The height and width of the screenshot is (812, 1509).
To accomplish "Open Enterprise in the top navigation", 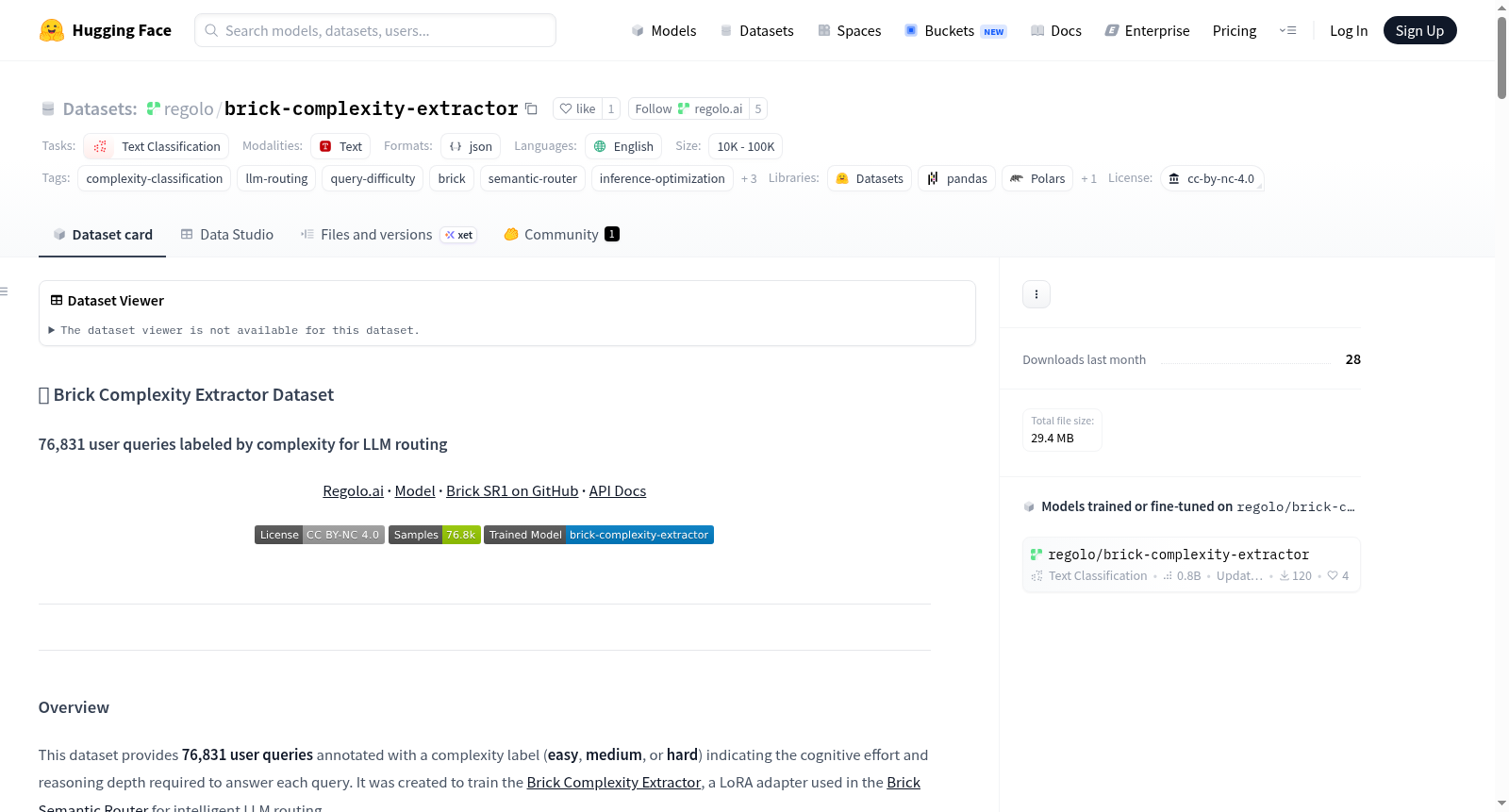I will [x=1147, y=30].
